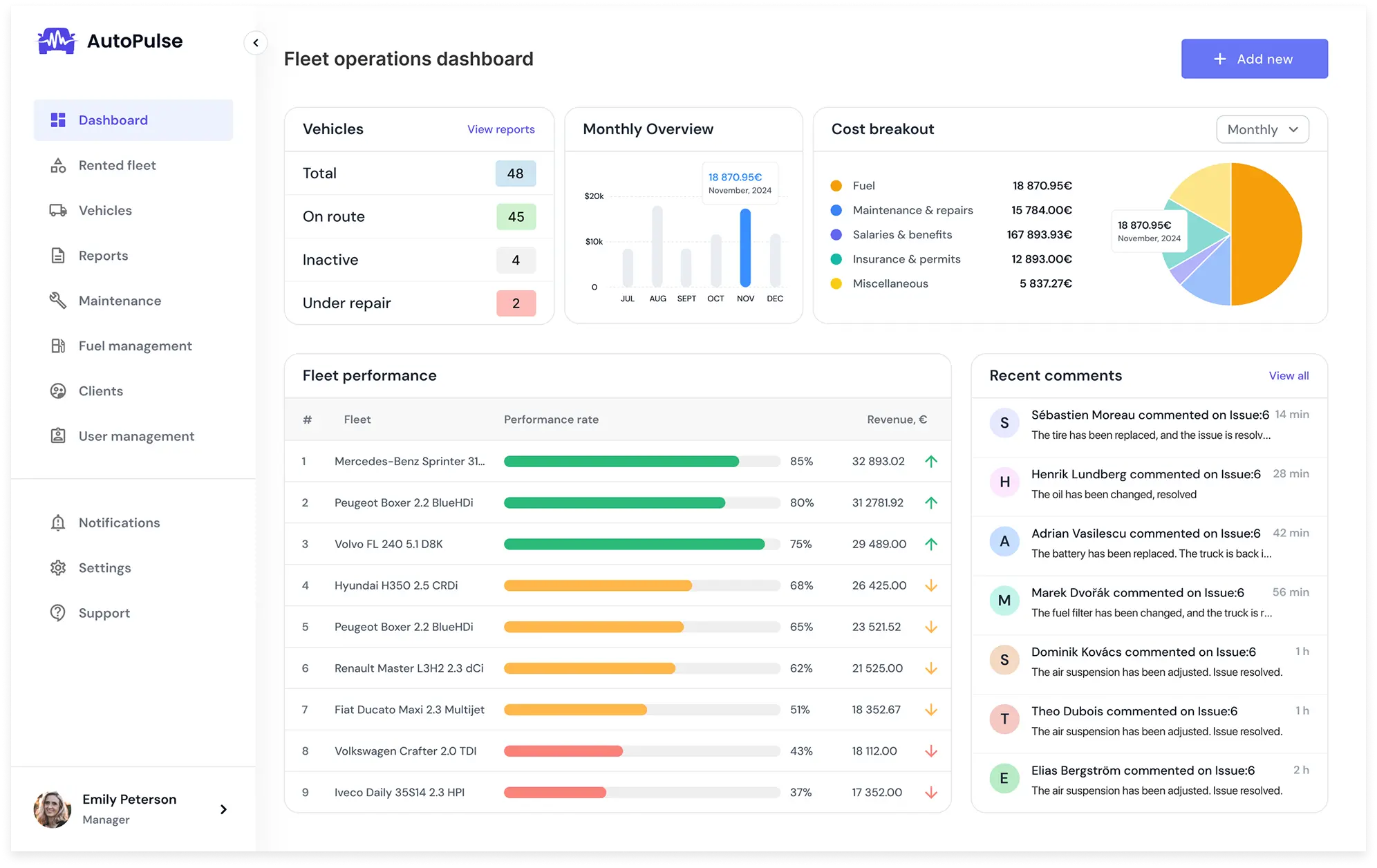Click the NOV bar in Monthly Overview
The image size is (1377, 868).
(x=745, y=247)
